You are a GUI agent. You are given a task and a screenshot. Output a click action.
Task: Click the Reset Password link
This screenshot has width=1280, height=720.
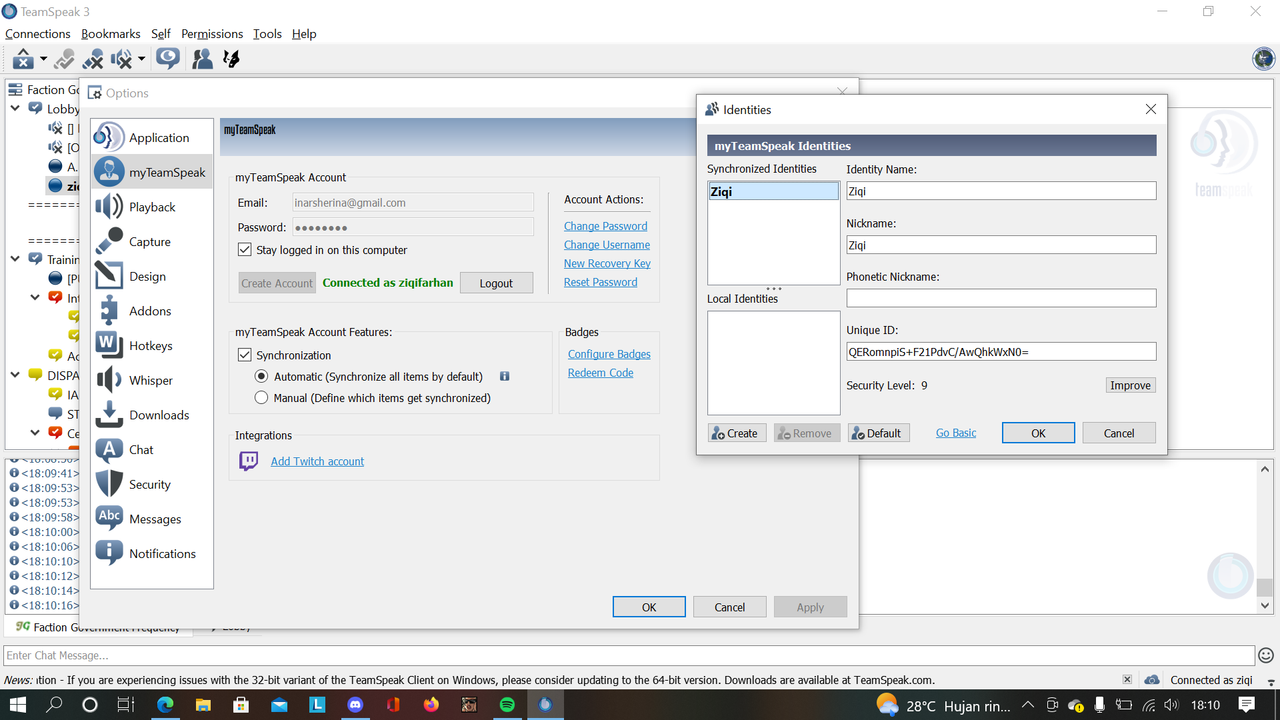[x=601, y=282]
